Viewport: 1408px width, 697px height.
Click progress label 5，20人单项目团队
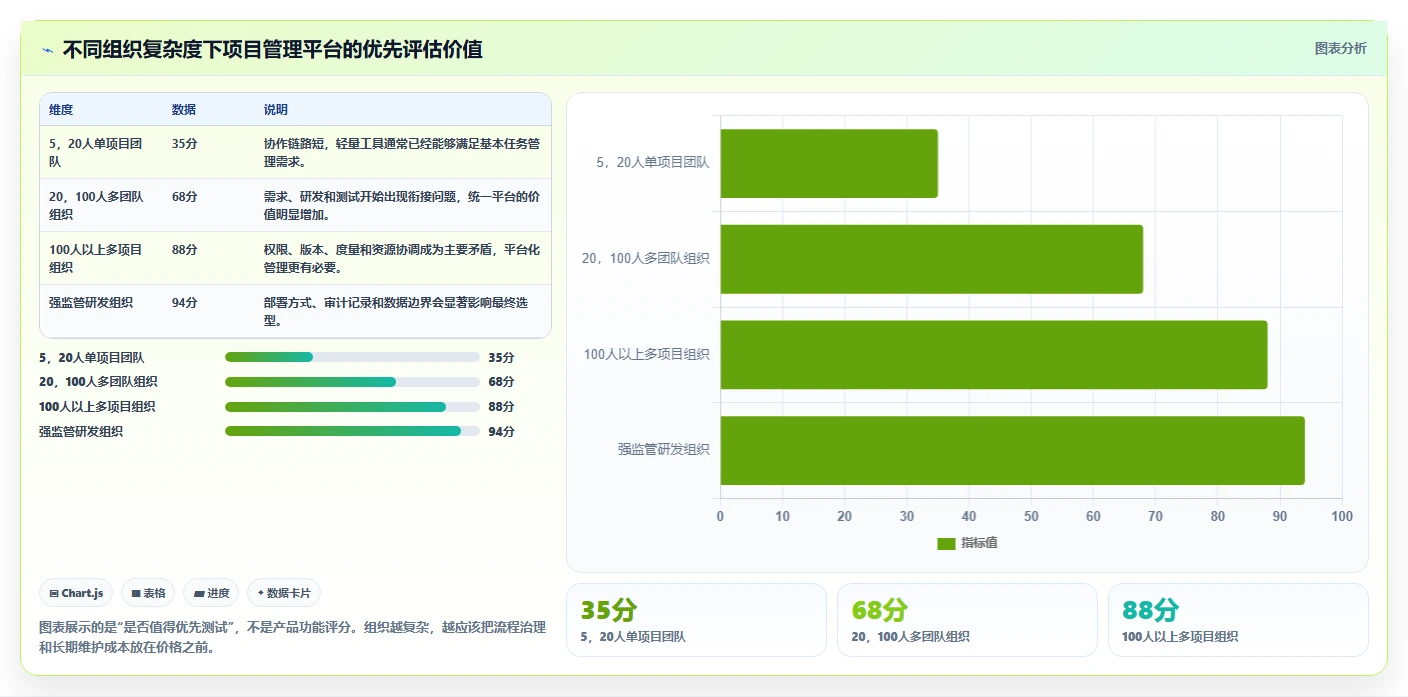[92, 357]
